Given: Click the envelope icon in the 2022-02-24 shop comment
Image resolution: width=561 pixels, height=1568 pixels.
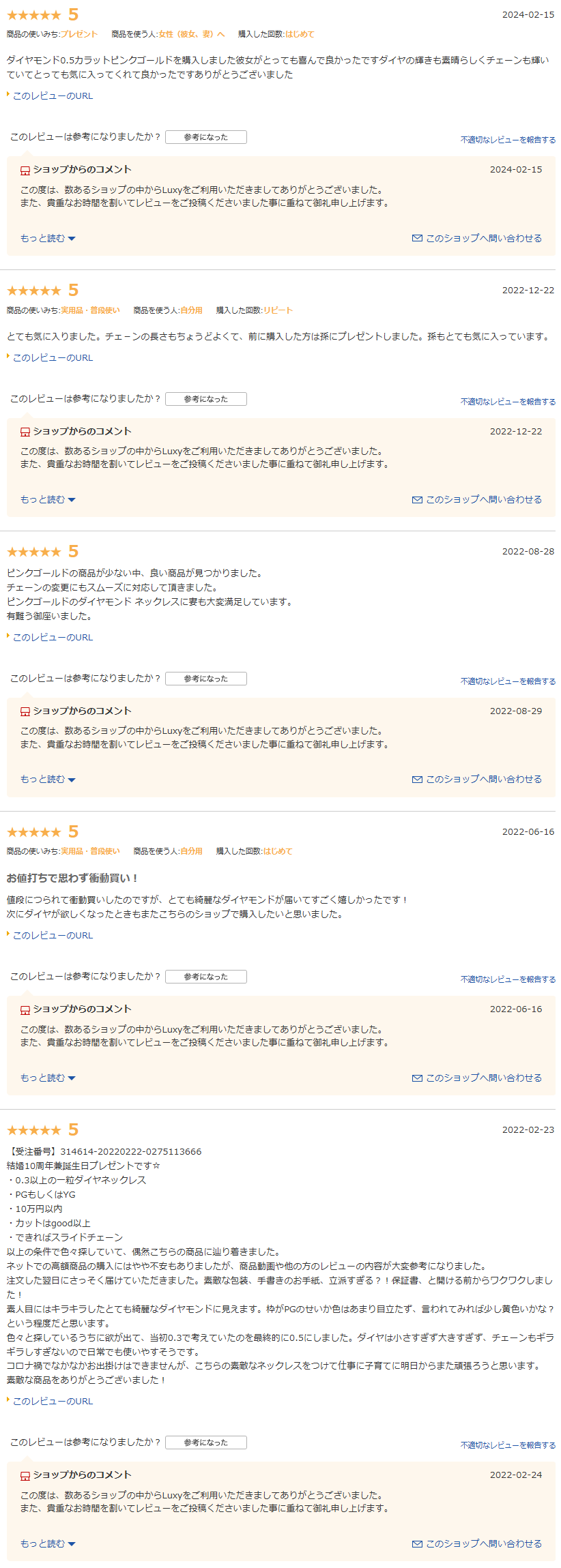Looking at the screenshot, I should 417,1544.
